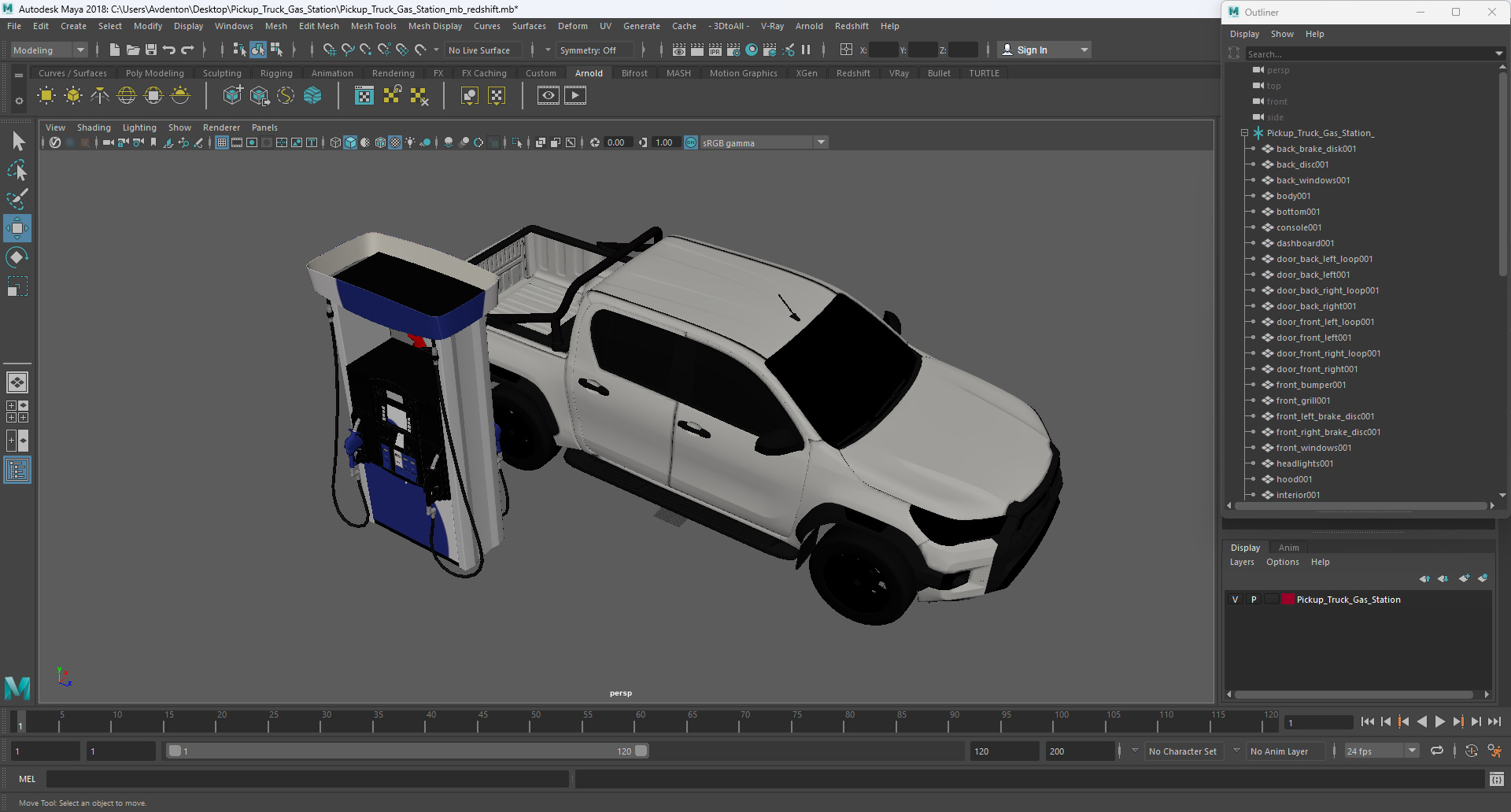
Task: Click the Arnold render view play icon
Action: [575, 95]
